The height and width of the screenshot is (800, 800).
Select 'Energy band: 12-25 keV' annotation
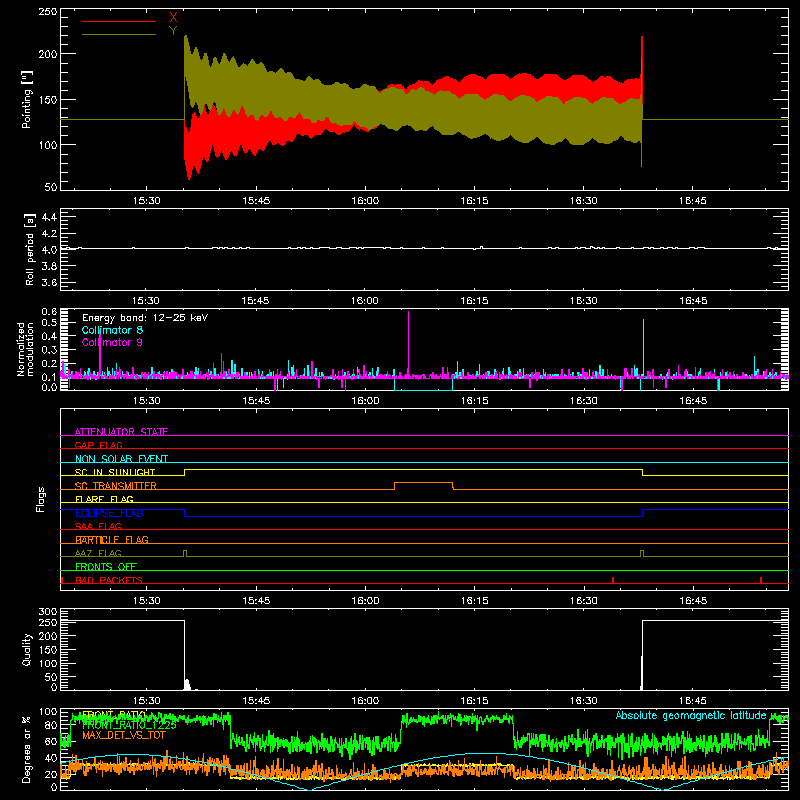pos(145,318)
